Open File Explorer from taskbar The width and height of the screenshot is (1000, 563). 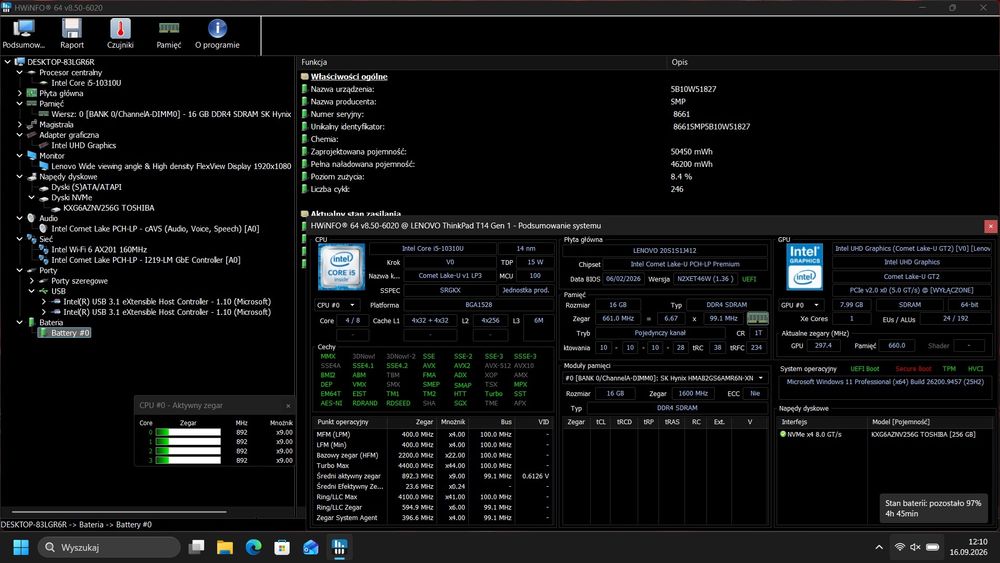[224, 548]
